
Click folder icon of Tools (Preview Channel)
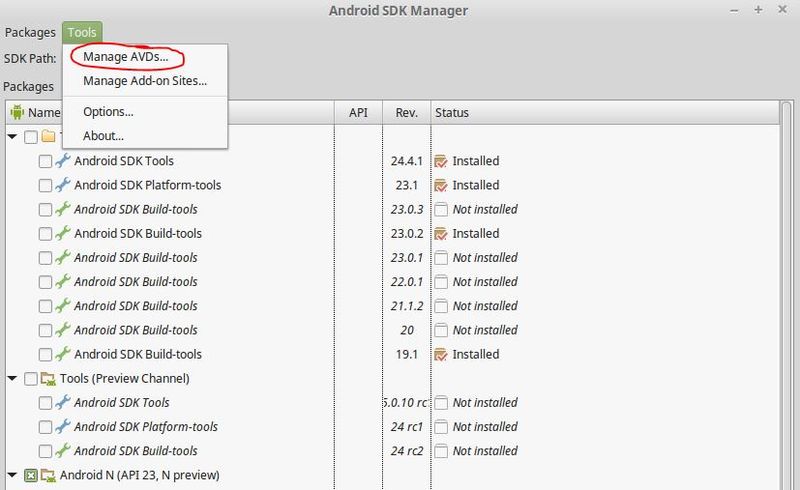[x=48, y=379]
